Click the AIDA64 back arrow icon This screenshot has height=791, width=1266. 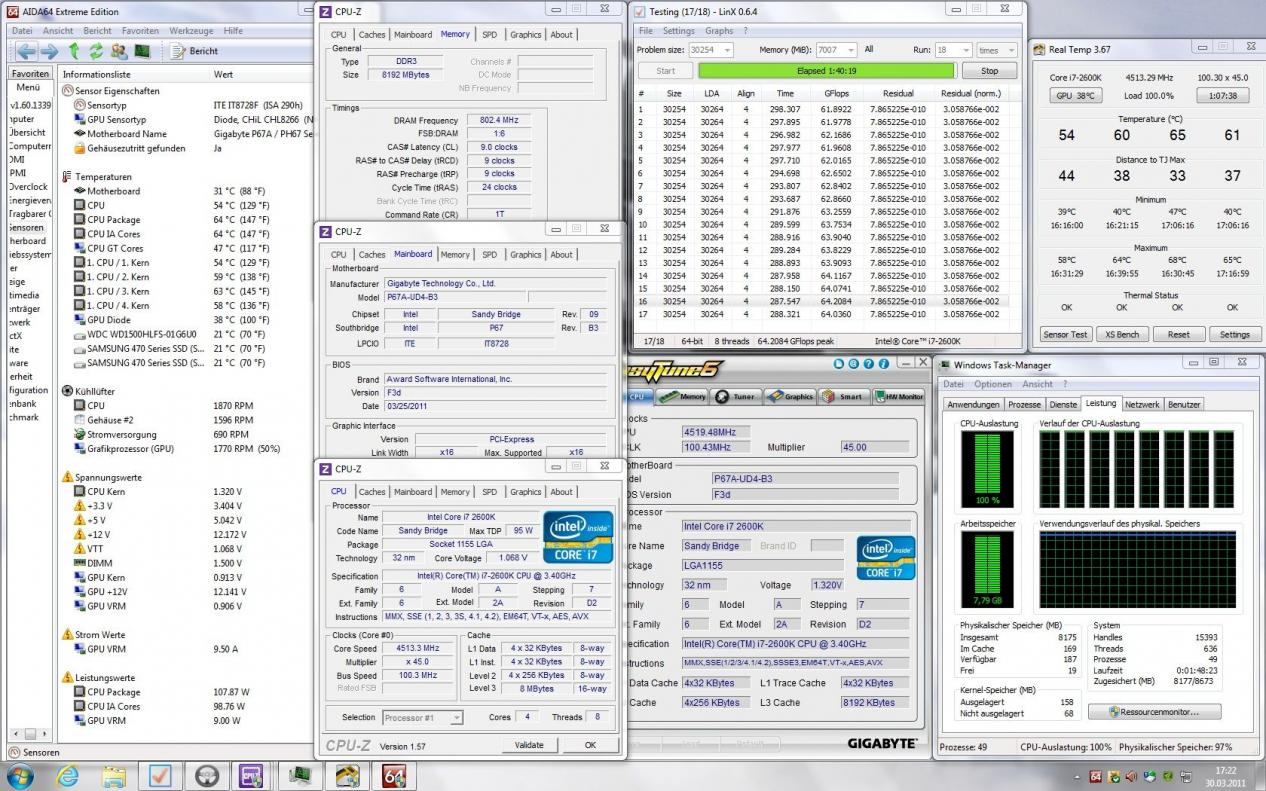(x=24, y=51)
